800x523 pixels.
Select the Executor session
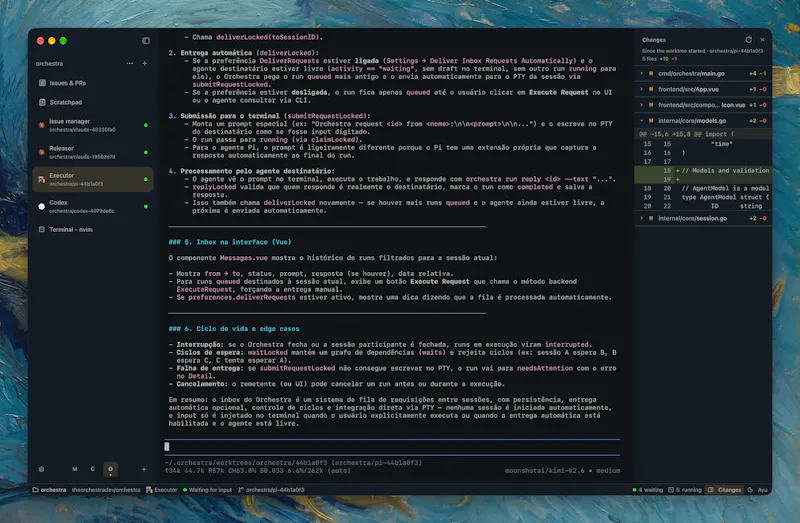(x=93, y=180)
